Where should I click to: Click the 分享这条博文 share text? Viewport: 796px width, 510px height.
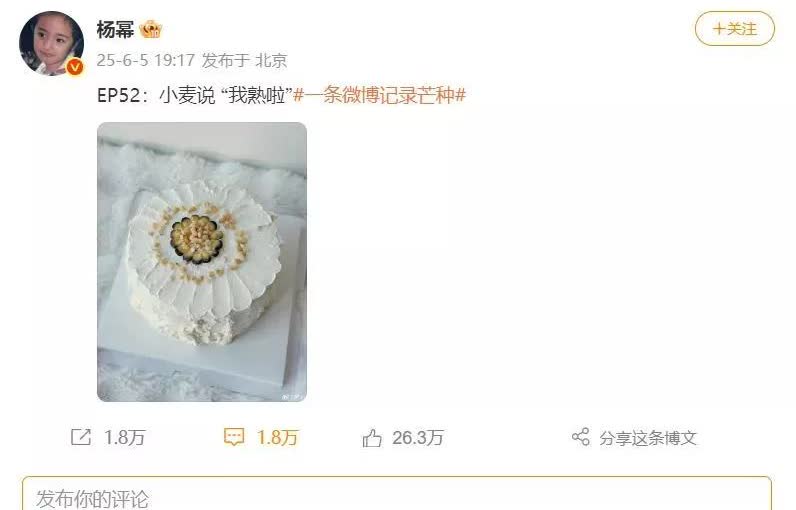click(x=648, y=437)
